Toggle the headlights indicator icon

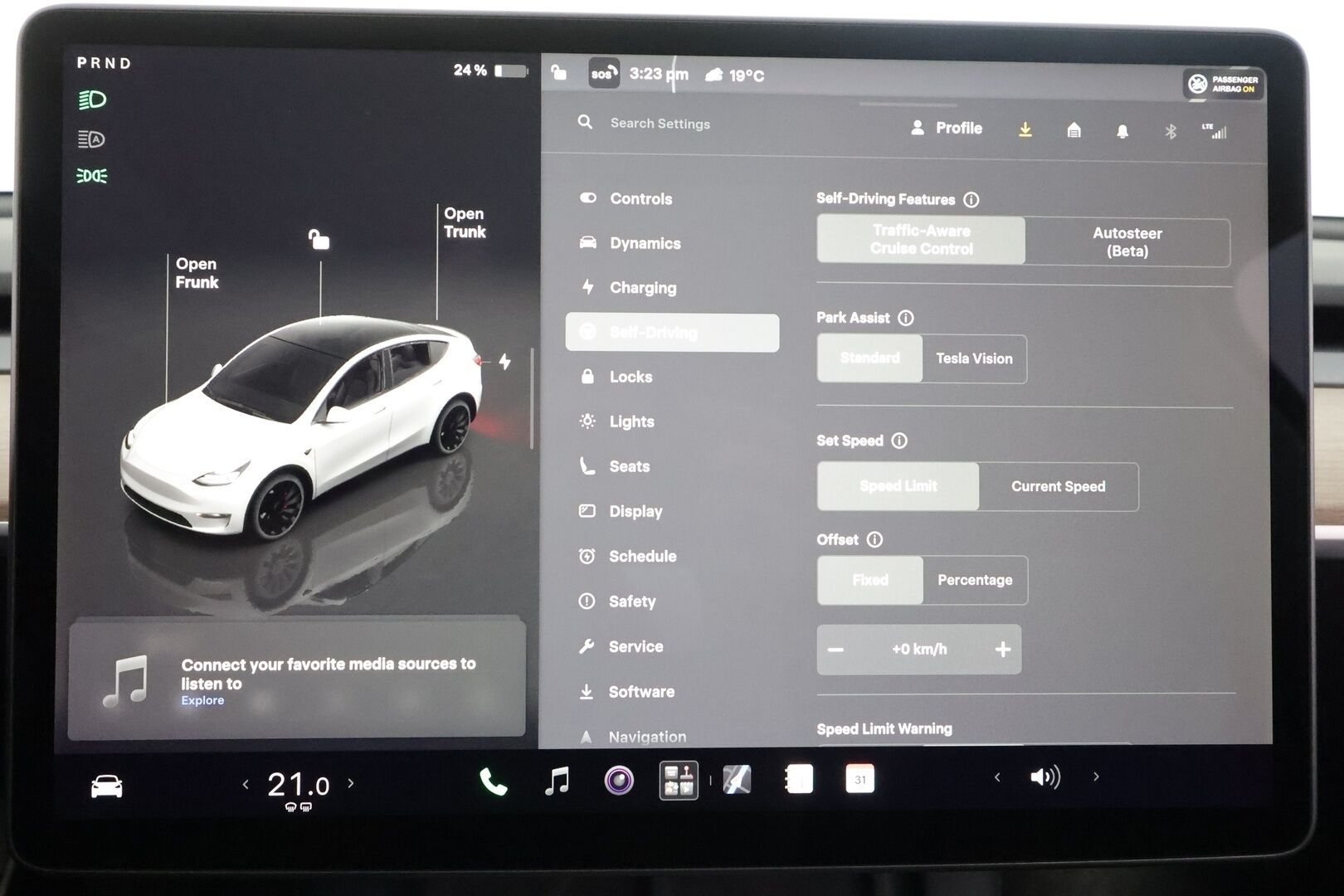[92, 100]
